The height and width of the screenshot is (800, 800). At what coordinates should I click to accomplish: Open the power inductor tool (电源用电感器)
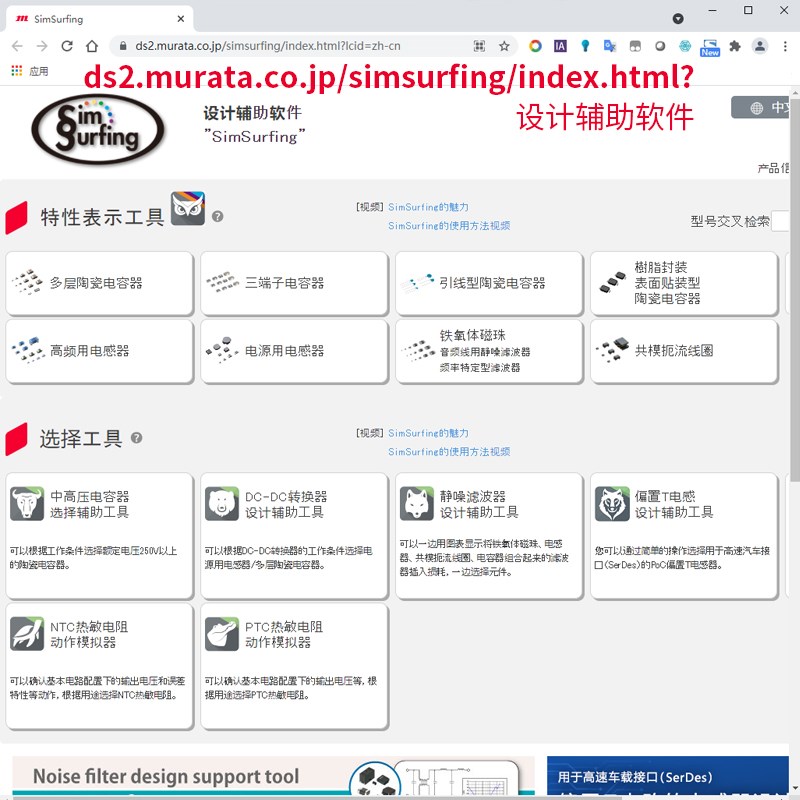(294, 352)
